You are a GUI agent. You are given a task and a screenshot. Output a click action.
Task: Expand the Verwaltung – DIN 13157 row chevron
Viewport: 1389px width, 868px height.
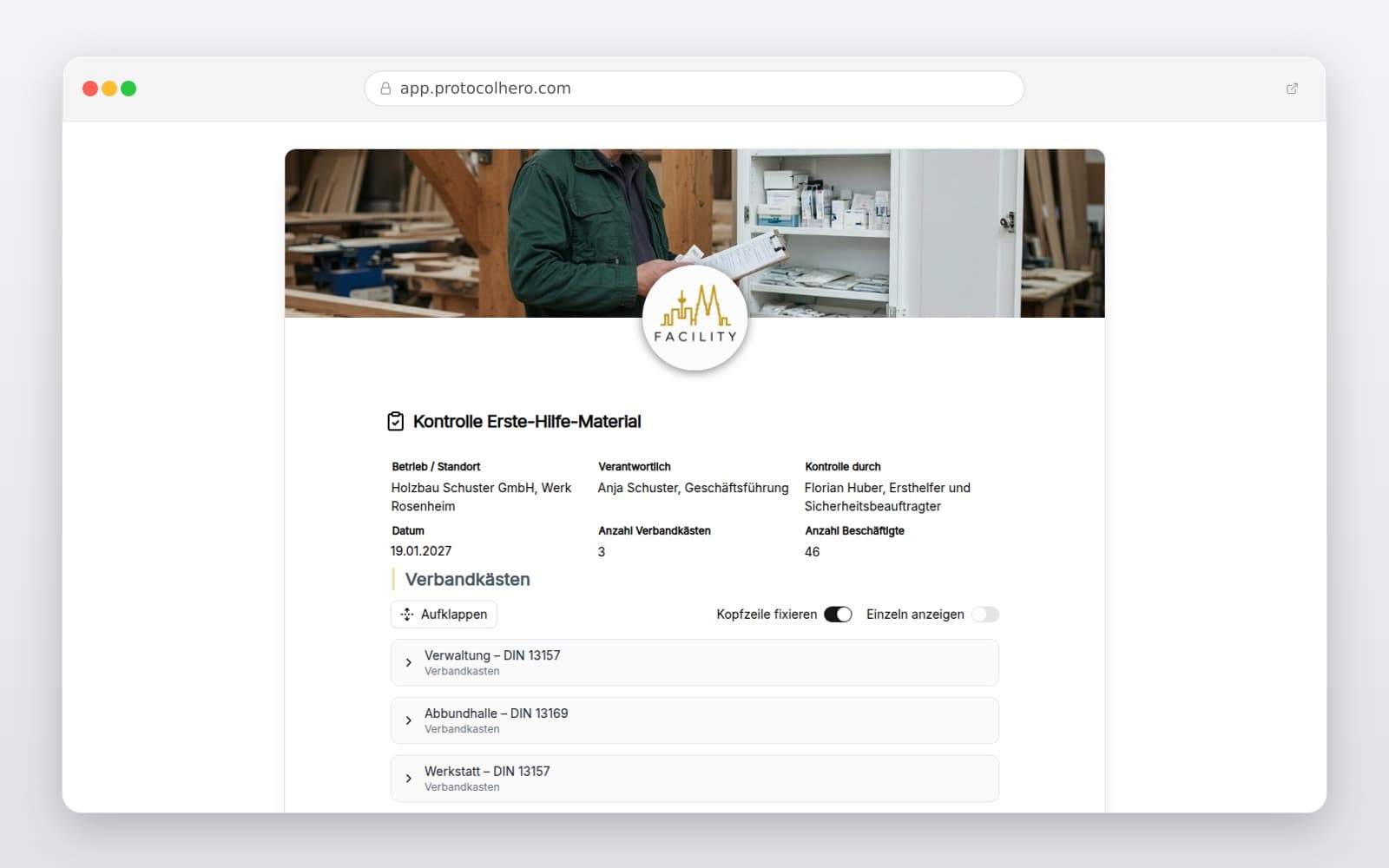tap(409, 663)
